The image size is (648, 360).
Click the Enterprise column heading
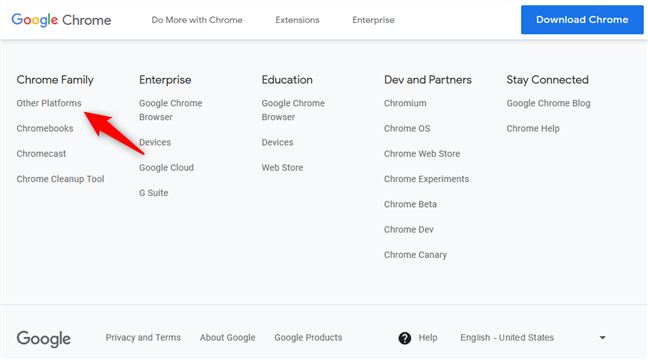point(165,80)
